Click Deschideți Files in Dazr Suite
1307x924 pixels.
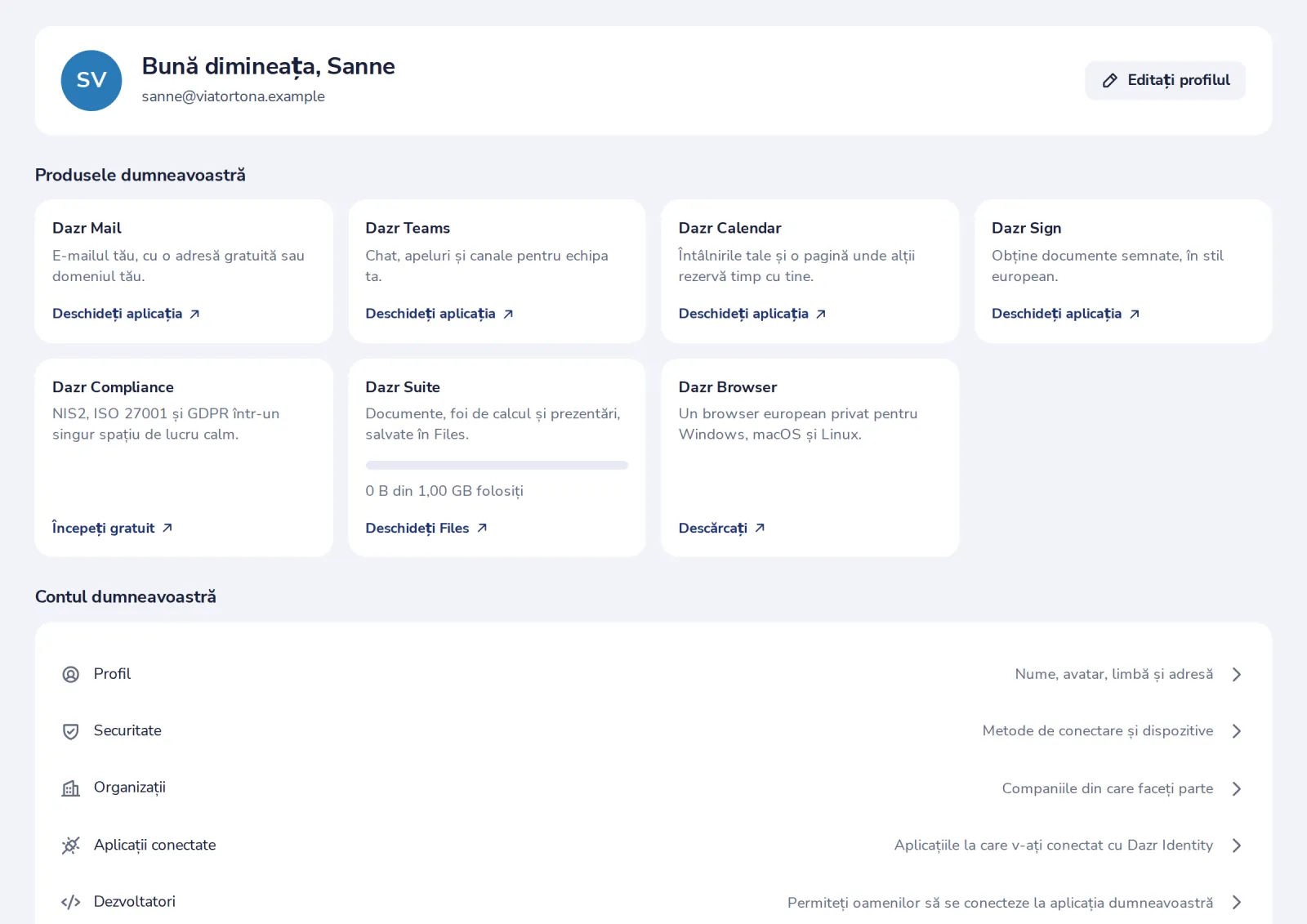(x=426, y=528)
